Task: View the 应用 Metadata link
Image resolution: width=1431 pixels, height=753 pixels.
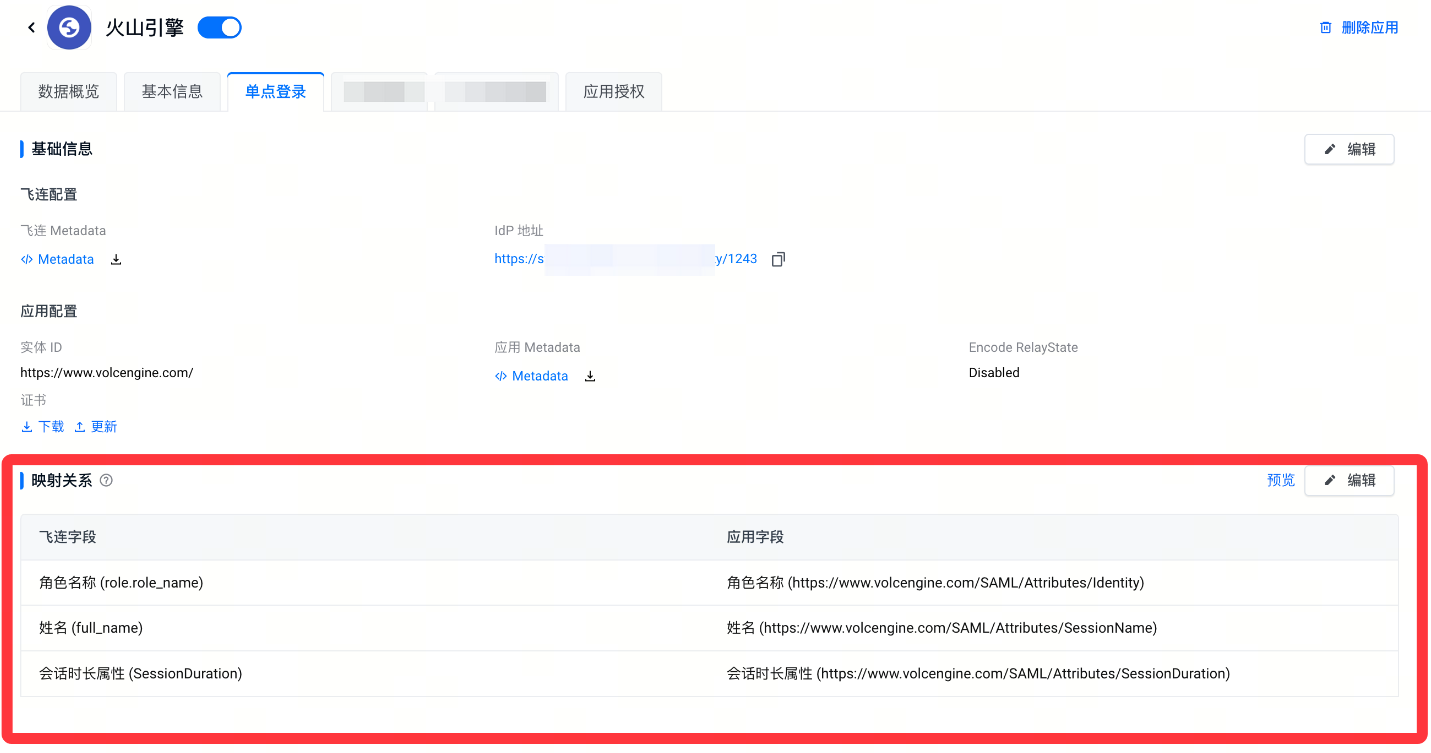Action: [x=531, y=377]
